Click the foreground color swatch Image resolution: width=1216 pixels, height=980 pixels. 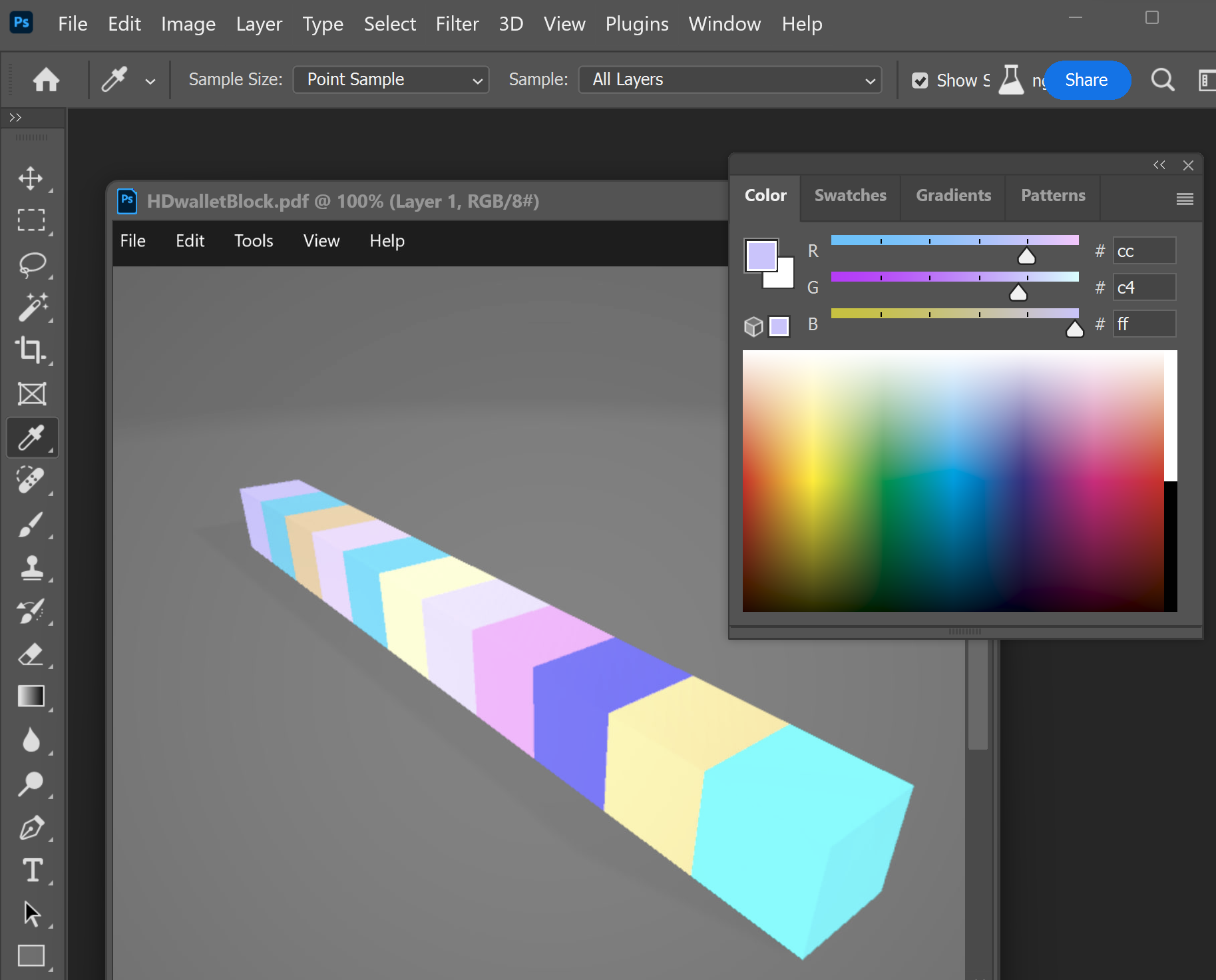(x=761, y=256)
